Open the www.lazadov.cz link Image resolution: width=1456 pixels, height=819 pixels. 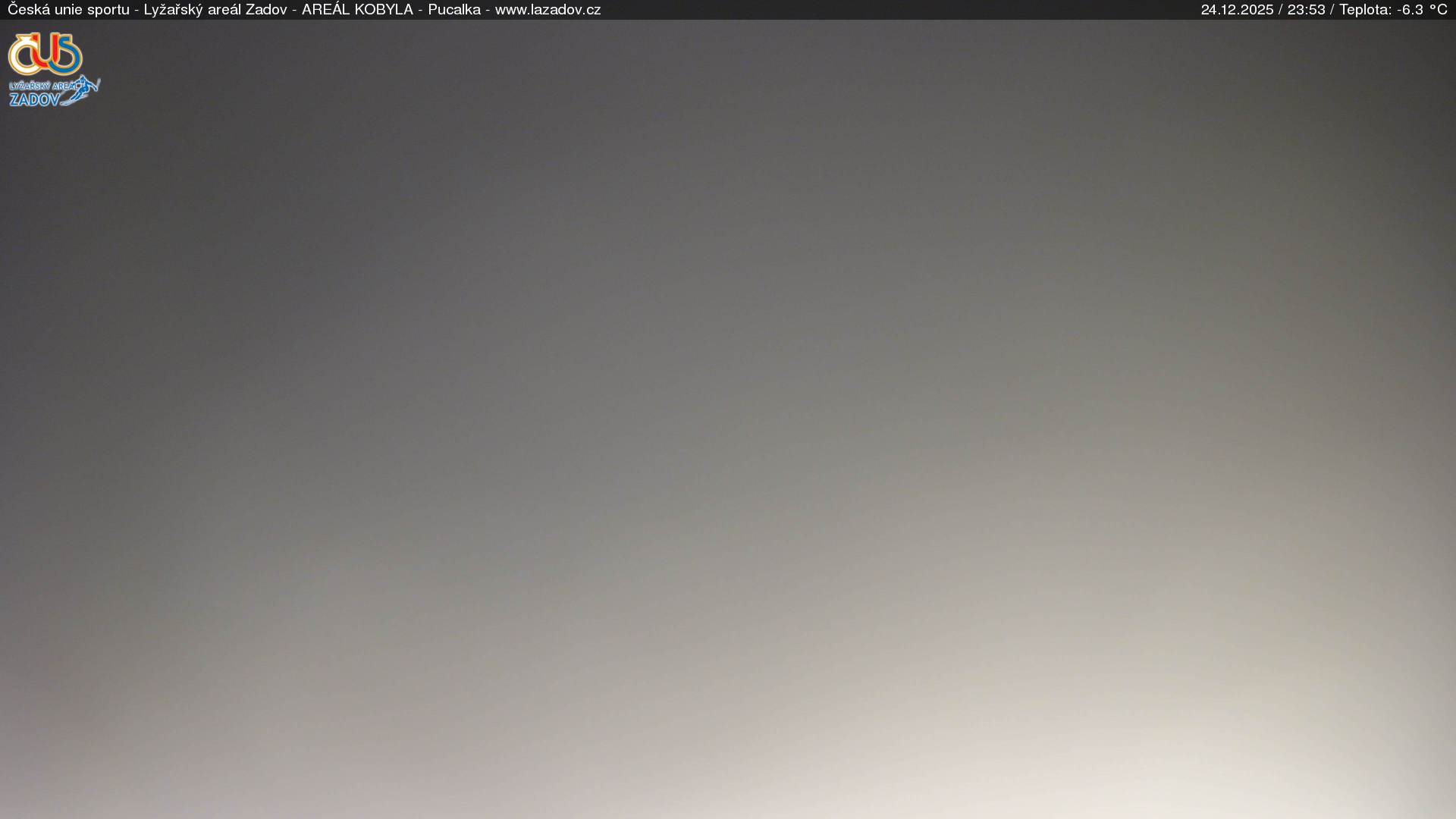pos(548,10)
